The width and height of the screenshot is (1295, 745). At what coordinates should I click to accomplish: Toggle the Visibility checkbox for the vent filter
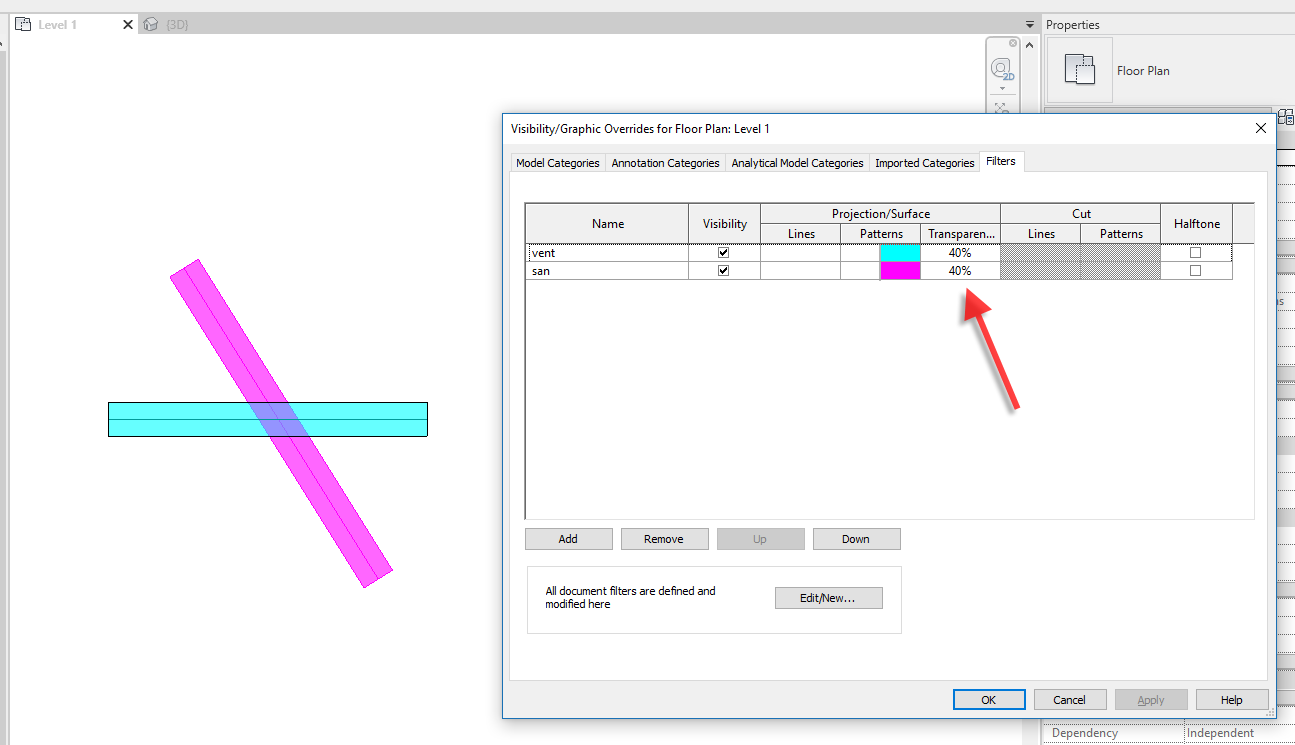(723, 252)
